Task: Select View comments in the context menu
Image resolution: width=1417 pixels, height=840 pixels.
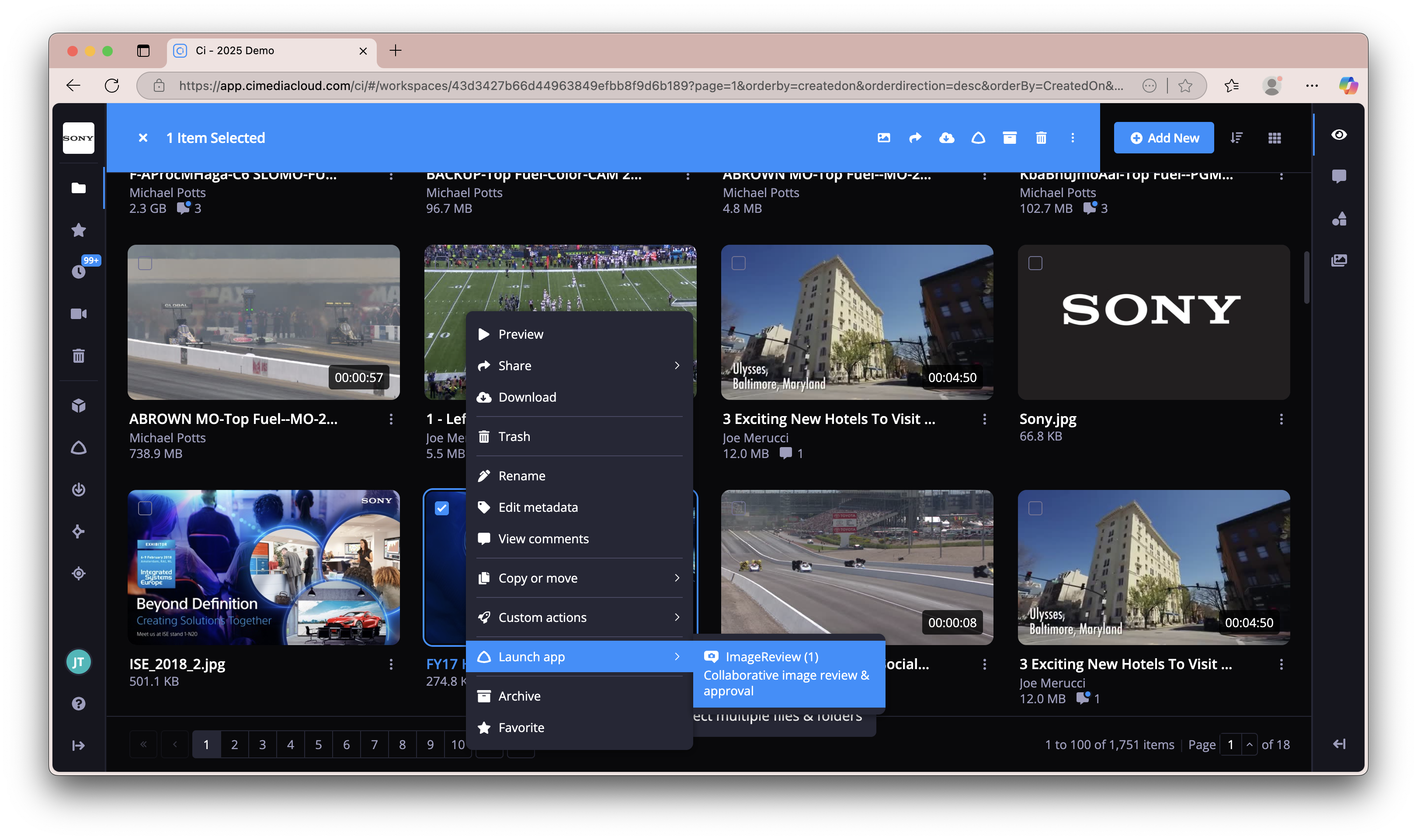Action: pyautogui.click(x=580, y=539)
